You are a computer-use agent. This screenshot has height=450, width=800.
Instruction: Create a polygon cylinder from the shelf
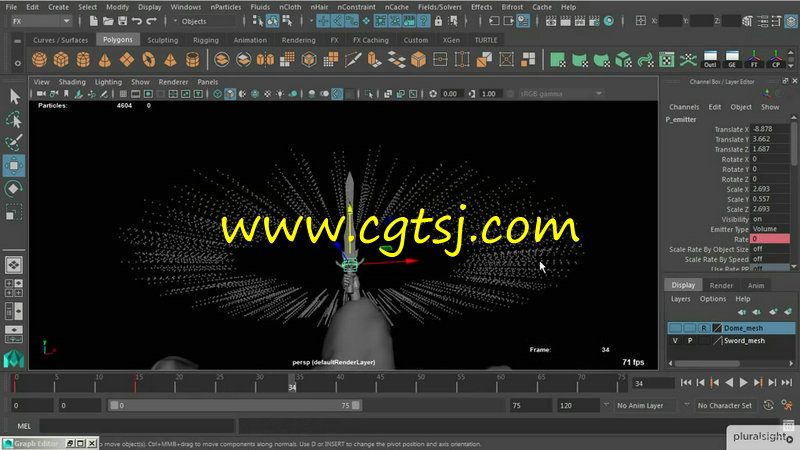tap(83, 60)
